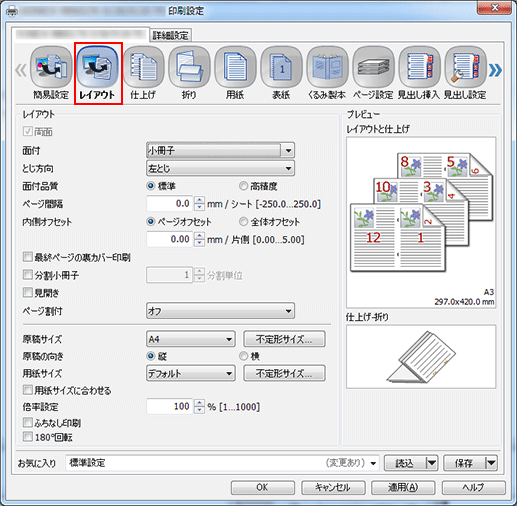
Task: Check 用紙サイズに合わせる option
Action: click(27, 390)
